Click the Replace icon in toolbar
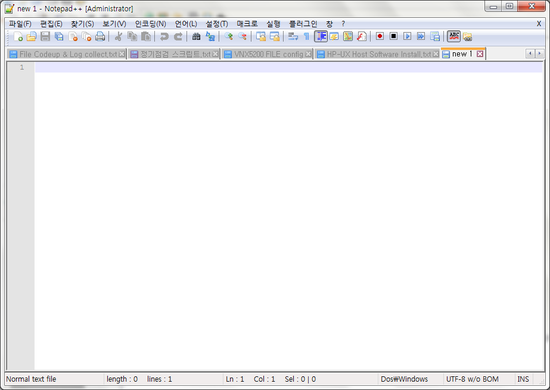 point(210,36)
